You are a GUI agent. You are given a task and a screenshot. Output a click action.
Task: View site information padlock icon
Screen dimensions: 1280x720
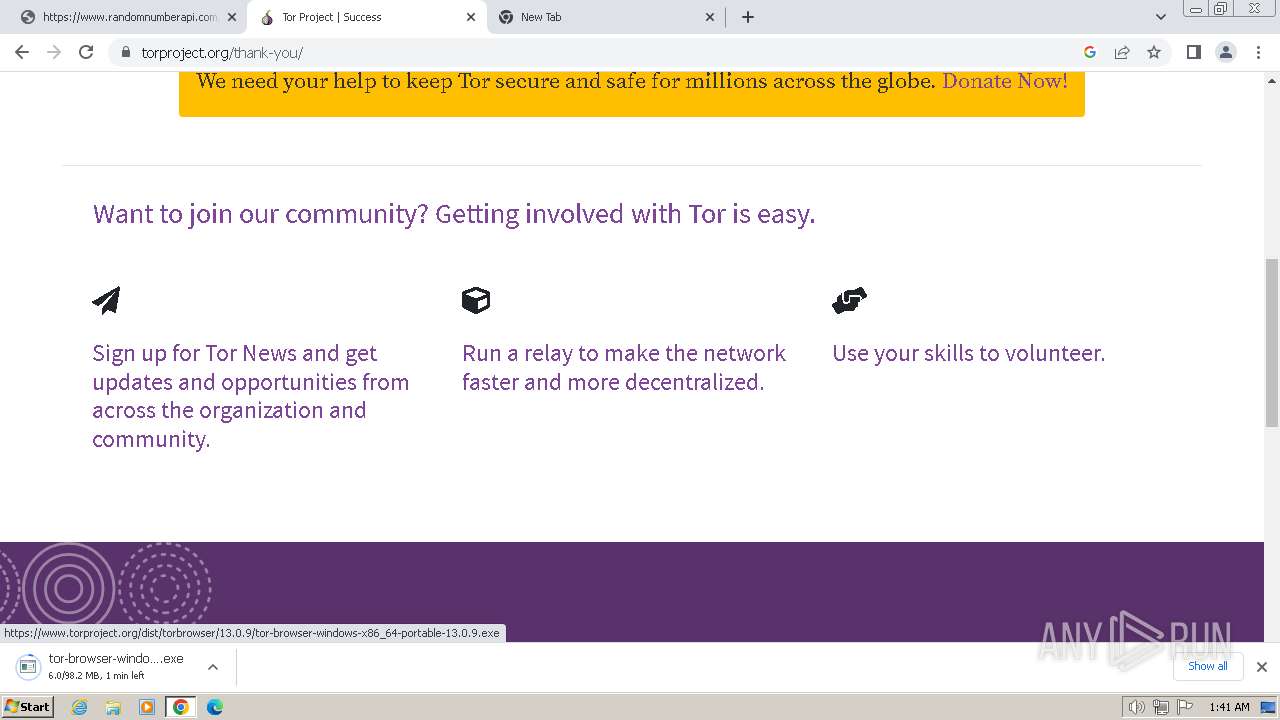pos(125,52)
